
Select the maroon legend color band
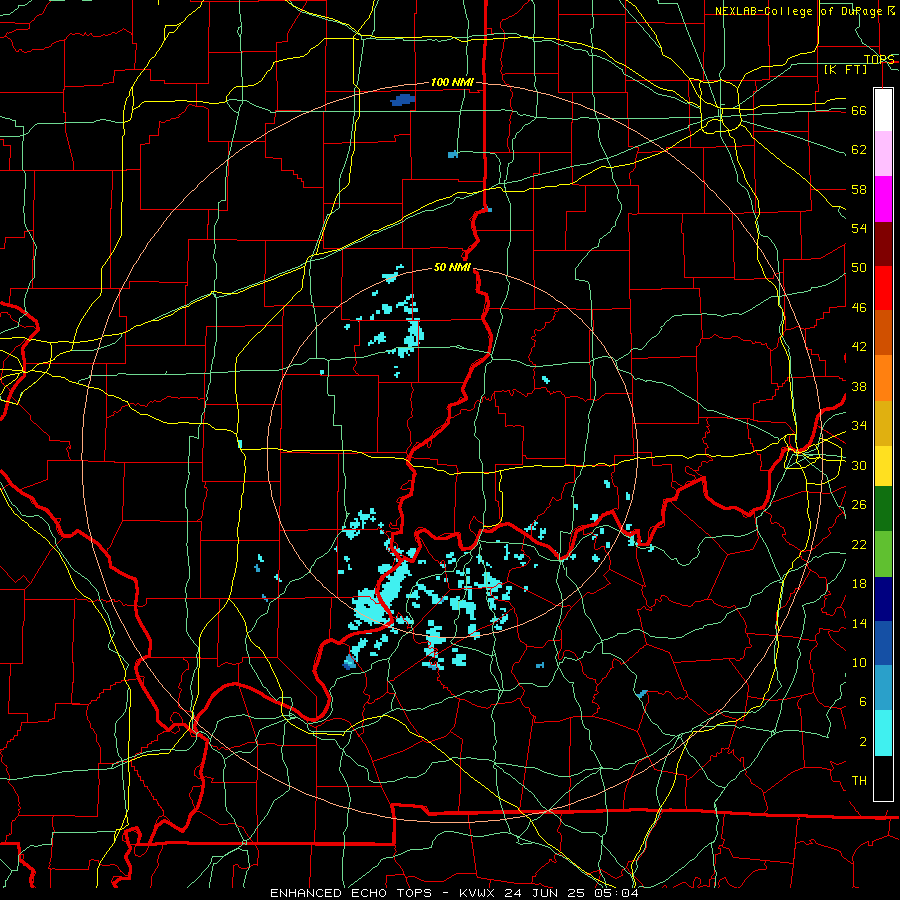tap(883, 243)
